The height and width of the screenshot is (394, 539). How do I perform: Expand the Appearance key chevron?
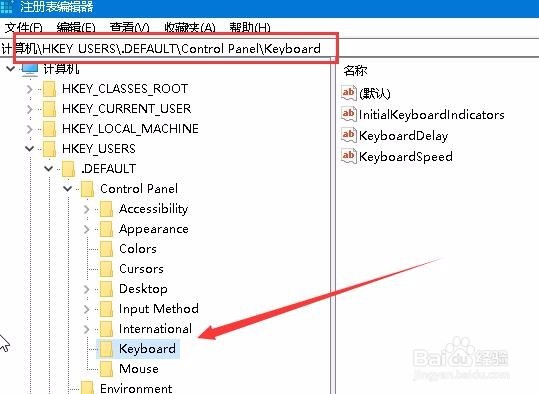coord(87,229)
